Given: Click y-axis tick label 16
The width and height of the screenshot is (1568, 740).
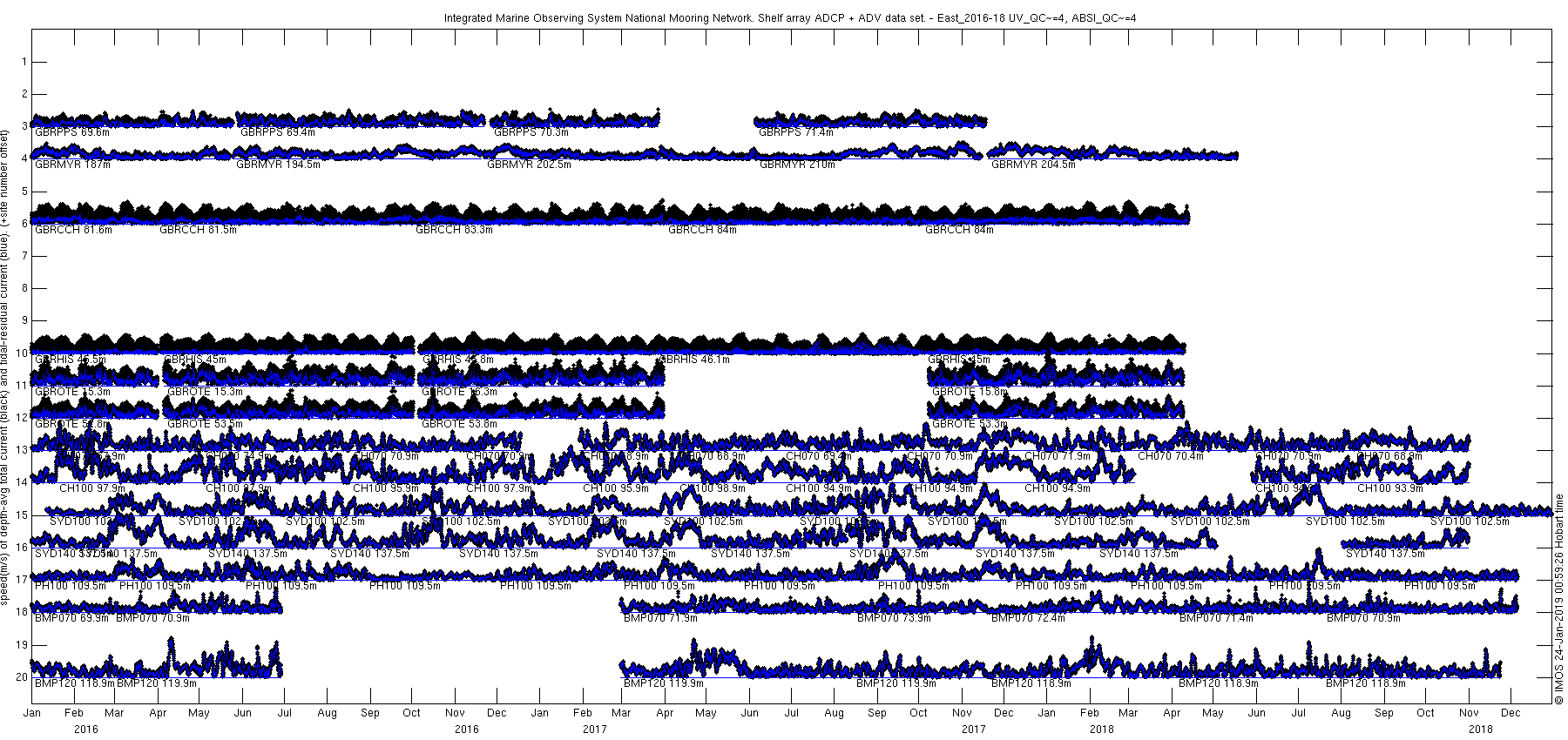Looking at the screenshot, I should tap(21, 548).
